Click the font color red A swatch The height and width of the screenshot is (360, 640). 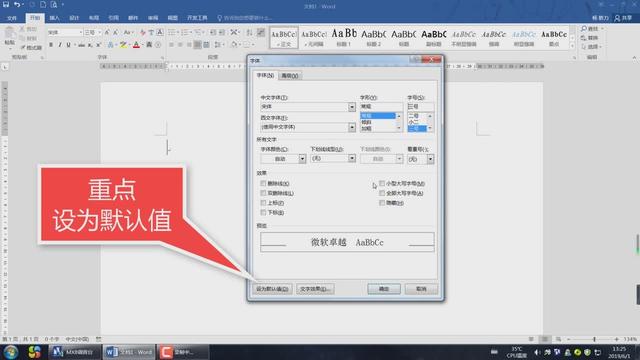click(136, 45)
